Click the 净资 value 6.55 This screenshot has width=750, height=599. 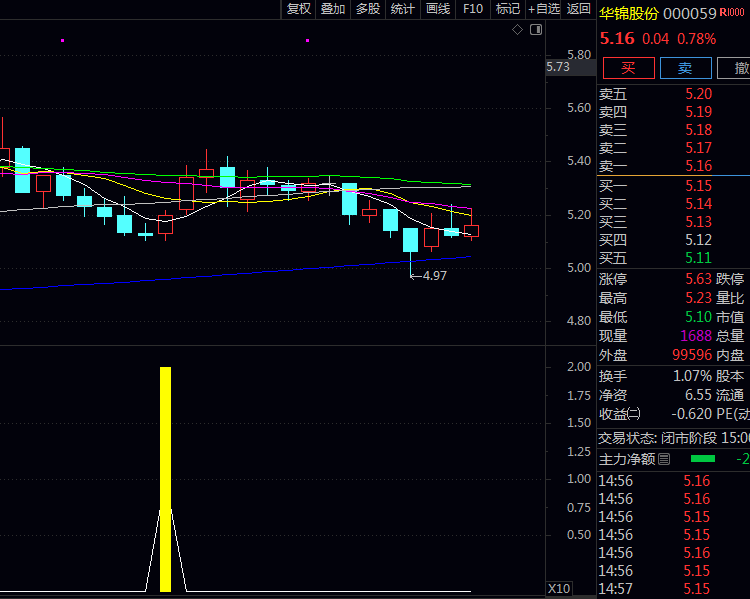coord(698,395)
